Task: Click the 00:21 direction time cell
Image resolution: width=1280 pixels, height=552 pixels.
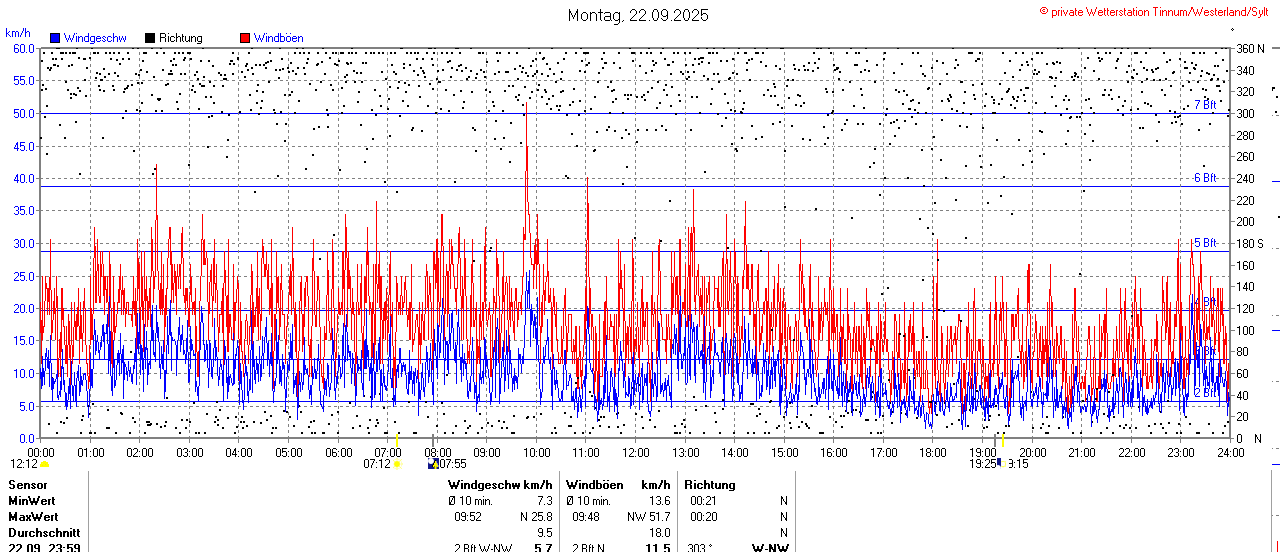Action: point(704,501)
